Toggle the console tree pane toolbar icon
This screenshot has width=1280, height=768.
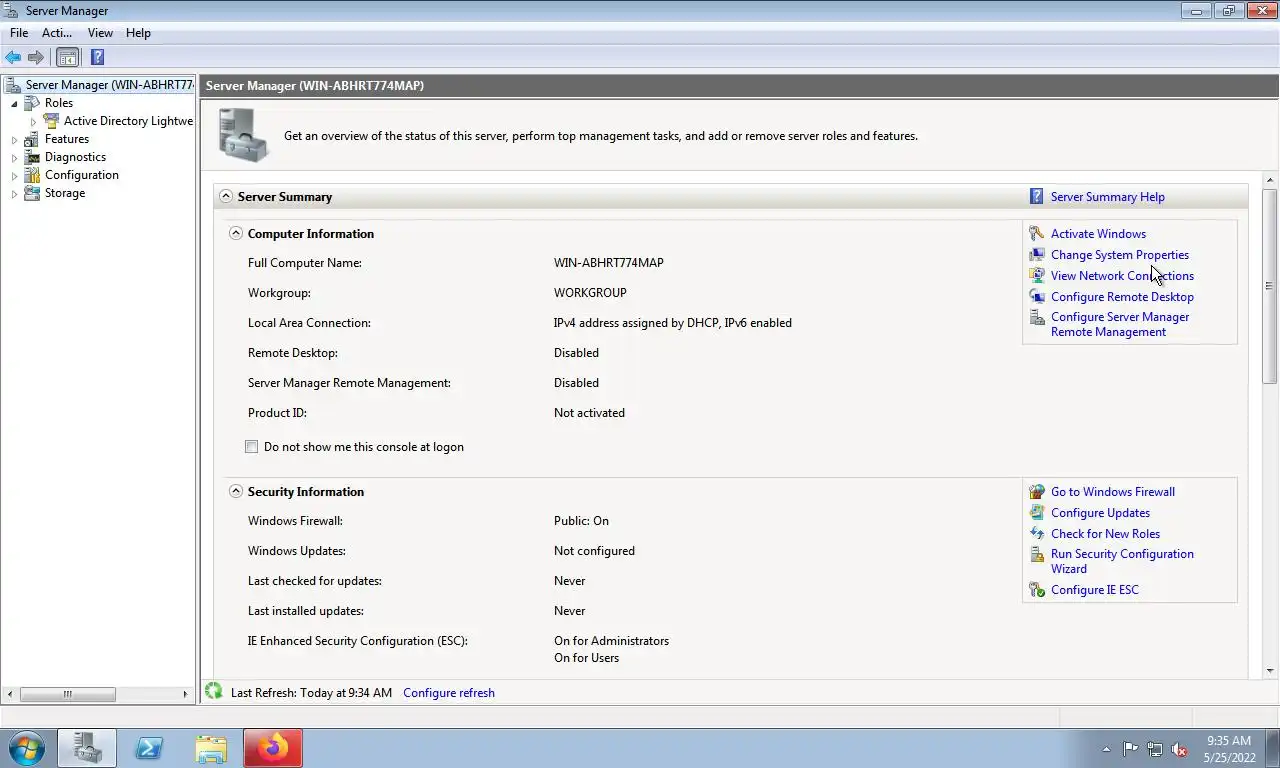67,57
